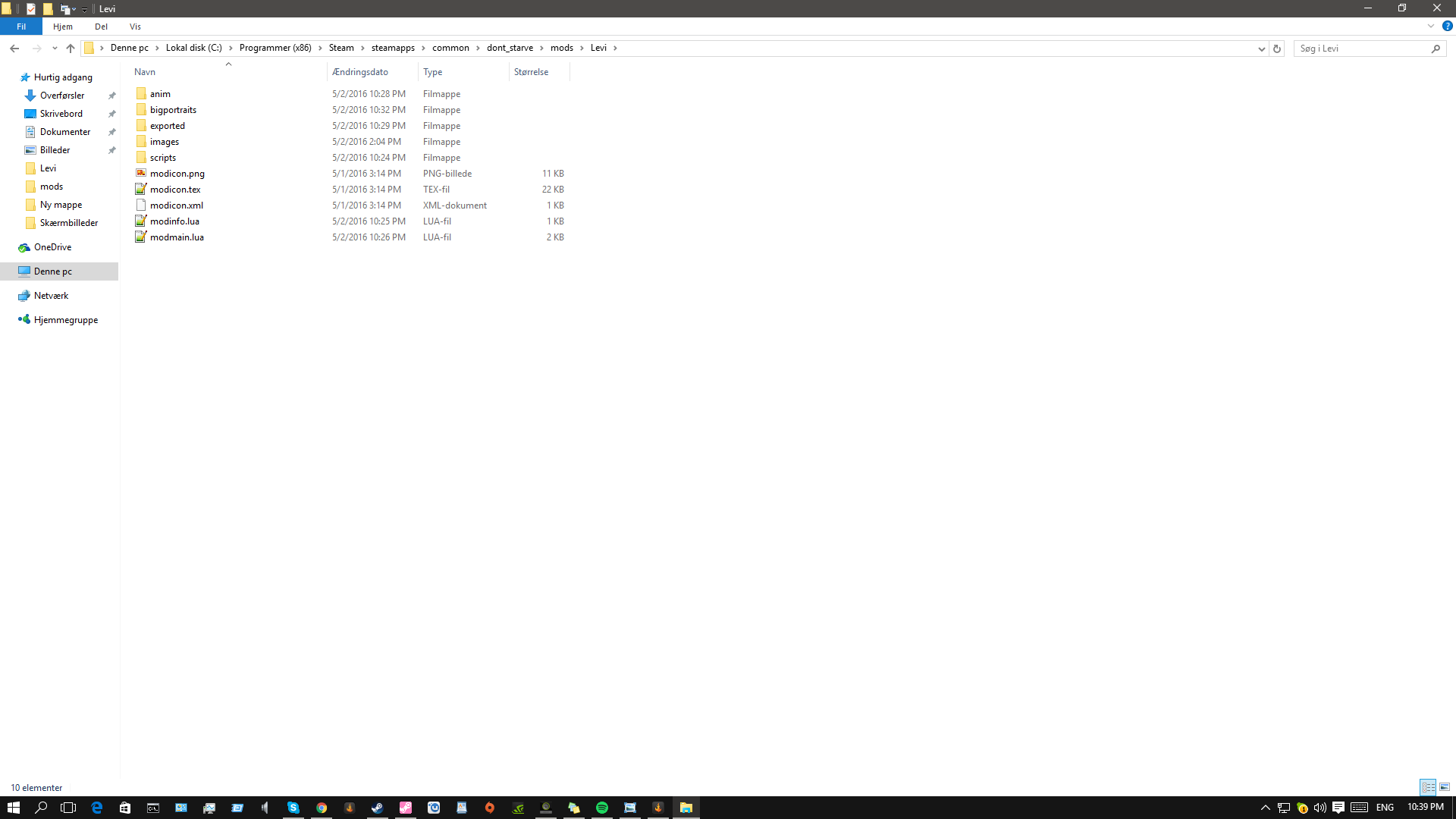Select Dokumenter in the quick access sidebar
This screenshot has width=1456, height=819.
pyautogui.click(x=65, y=132)
